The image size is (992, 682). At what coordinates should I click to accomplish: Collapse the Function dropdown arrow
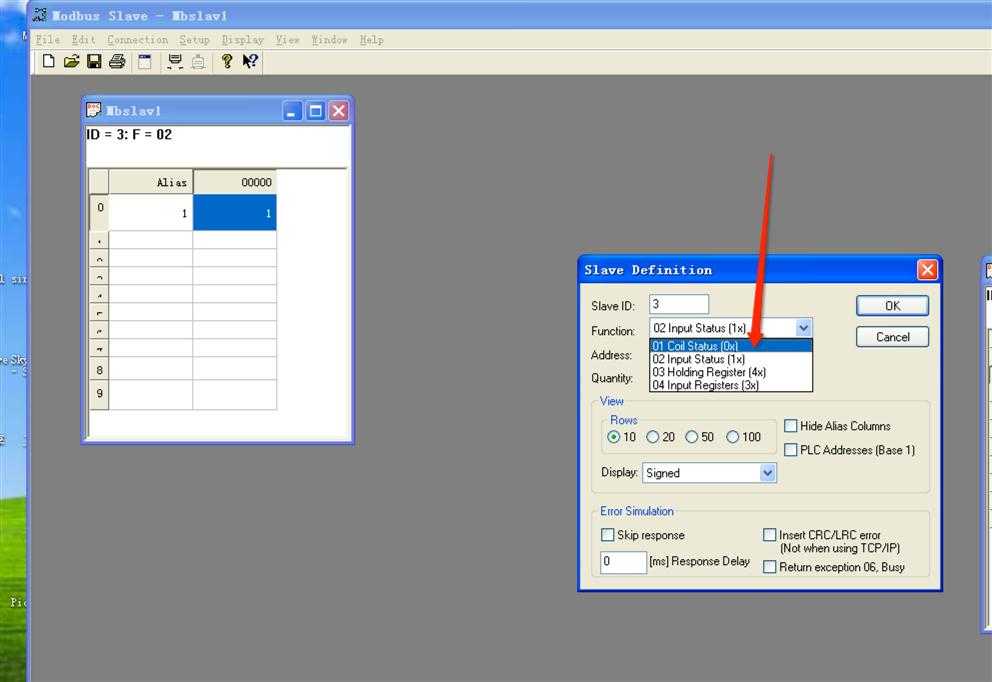point(803,328)
